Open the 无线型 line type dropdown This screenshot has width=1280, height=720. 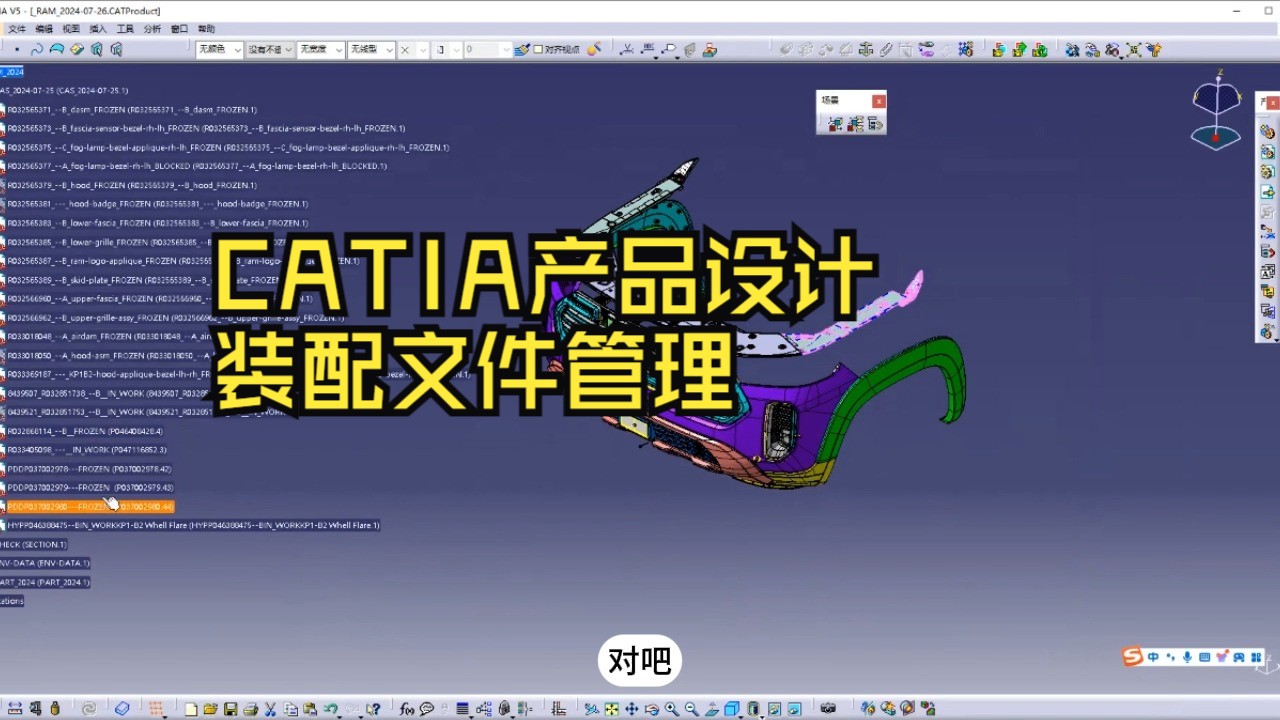coord(372,49)
